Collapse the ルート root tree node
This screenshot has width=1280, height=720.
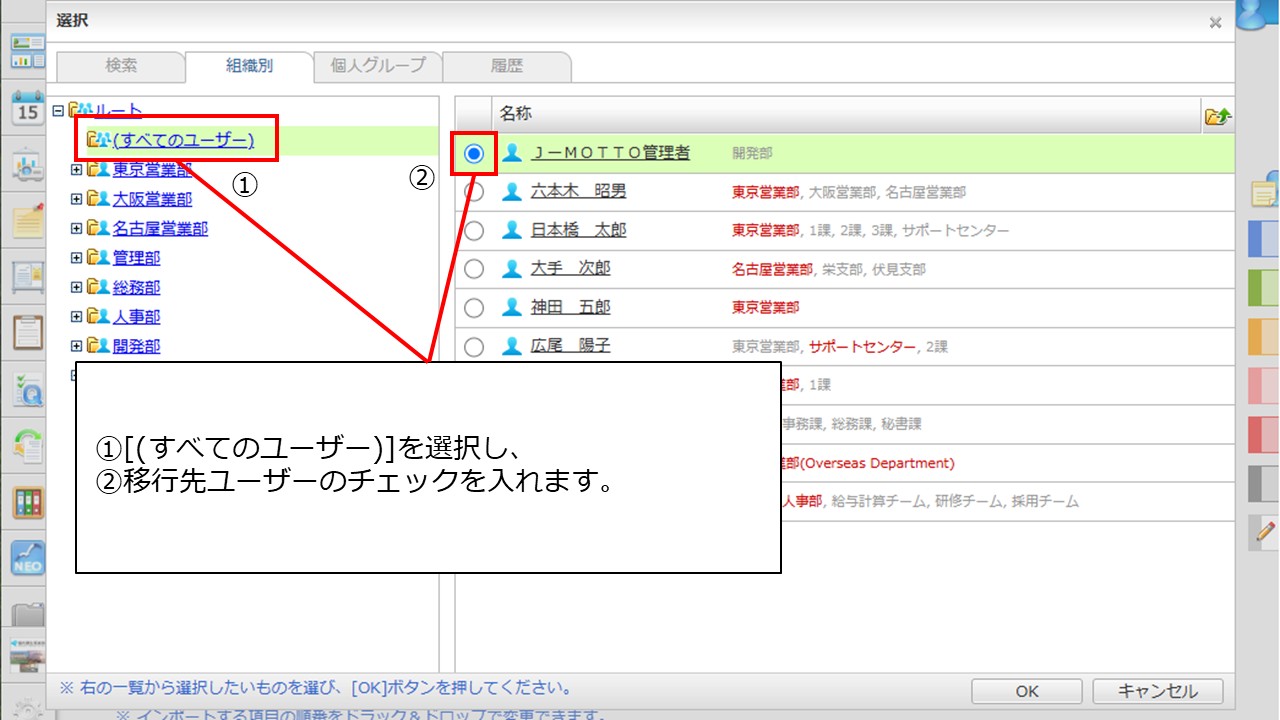pyautogui.click(x=58, y=110)
